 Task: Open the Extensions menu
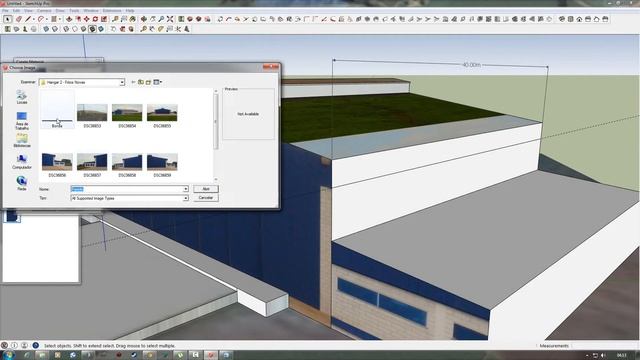pos(112,11)
